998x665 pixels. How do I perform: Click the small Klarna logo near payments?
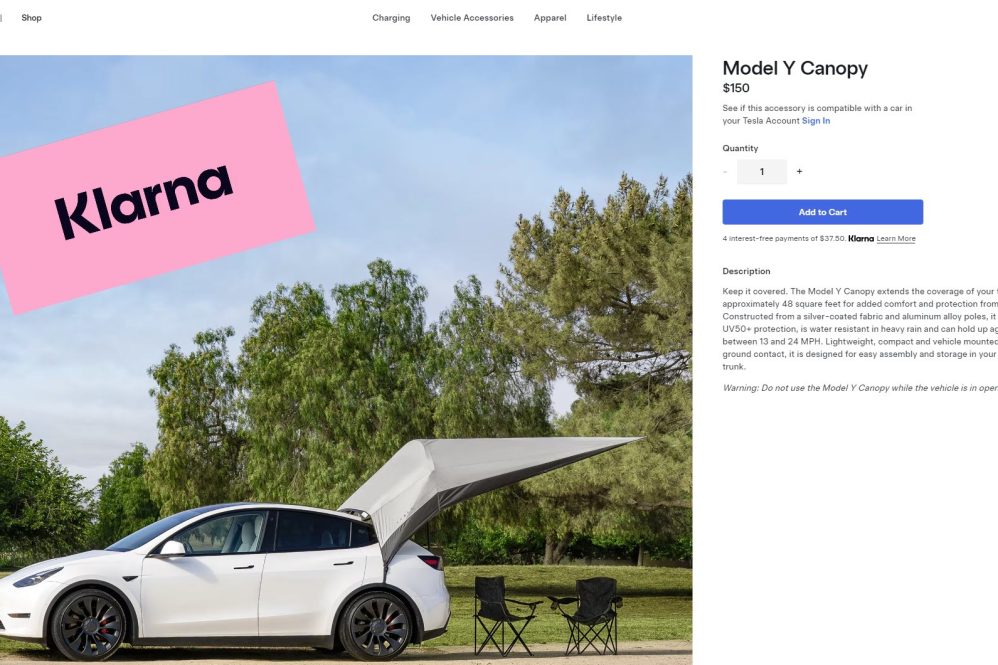pos(861,239)
